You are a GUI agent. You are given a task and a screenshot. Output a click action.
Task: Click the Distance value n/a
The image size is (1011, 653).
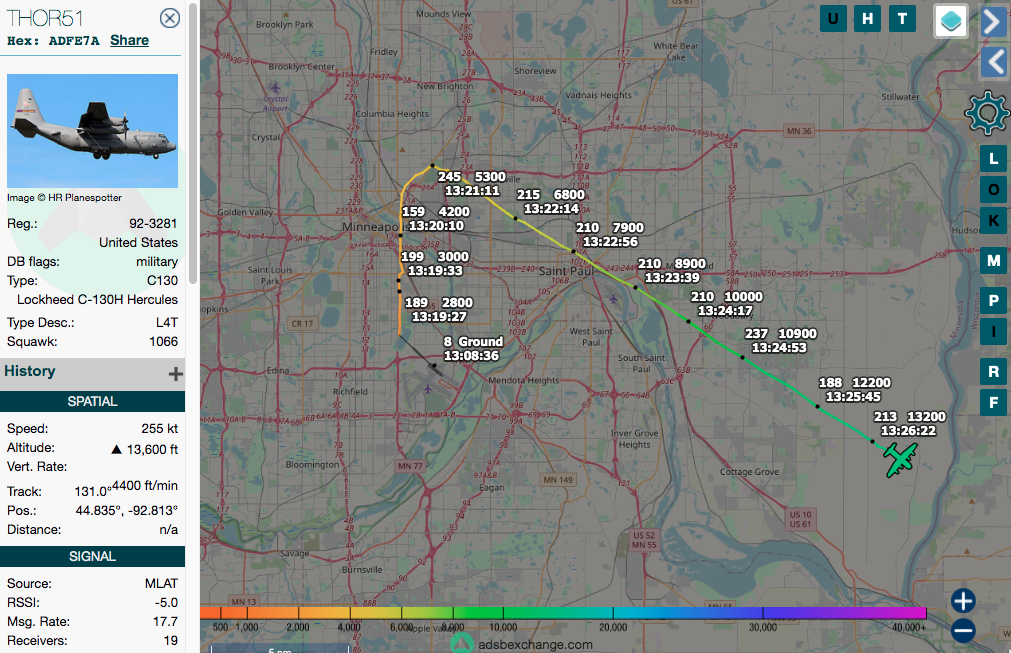point(169,530)
